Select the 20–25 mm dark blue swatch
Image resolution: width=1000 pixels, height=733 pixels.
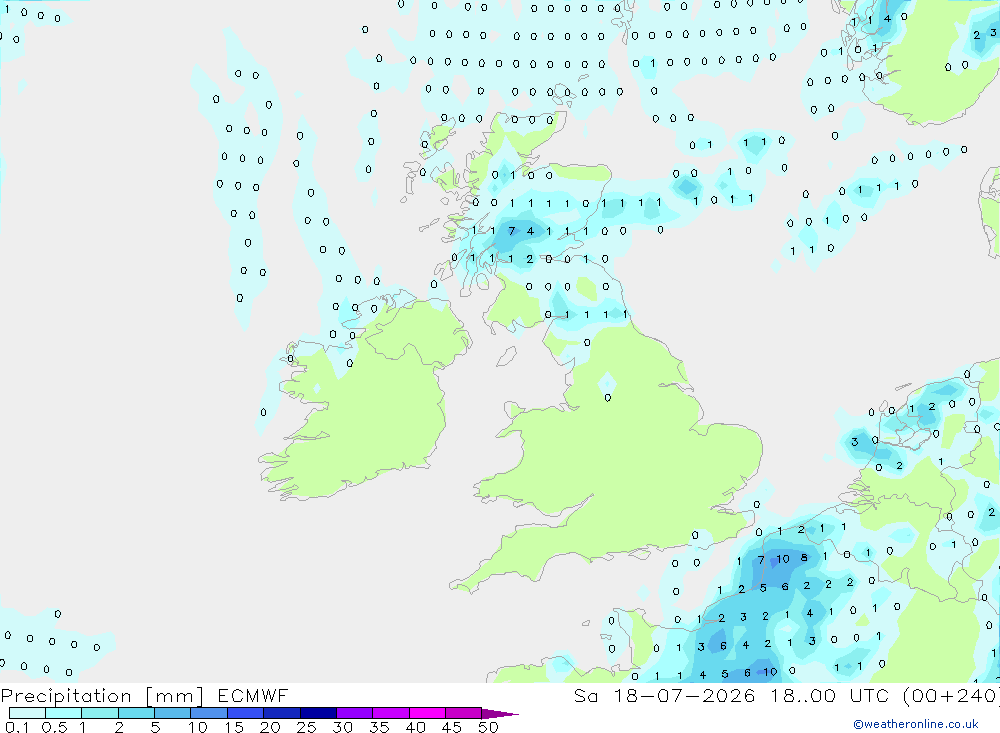282,713
